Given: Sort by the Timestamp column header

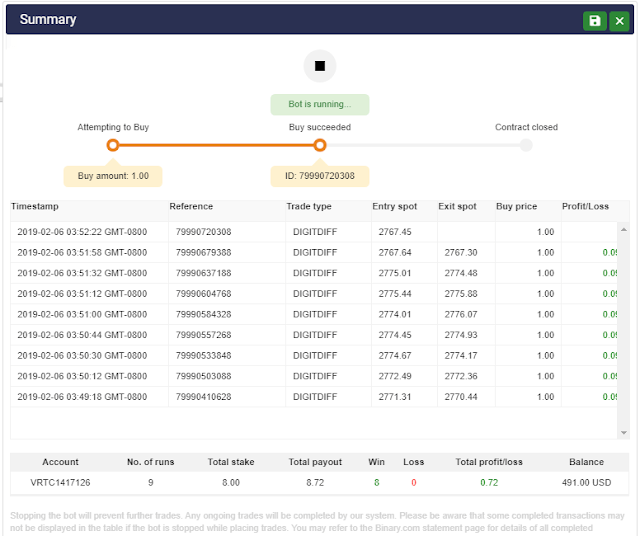Looking at the screenshot, I should [x=35, y=207].
